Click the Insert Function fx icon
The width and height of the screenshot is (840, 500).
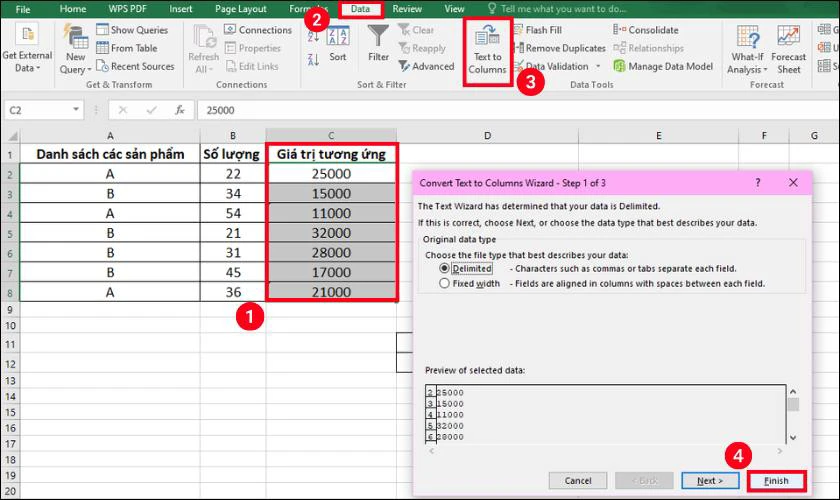click(x=180, y=110)
